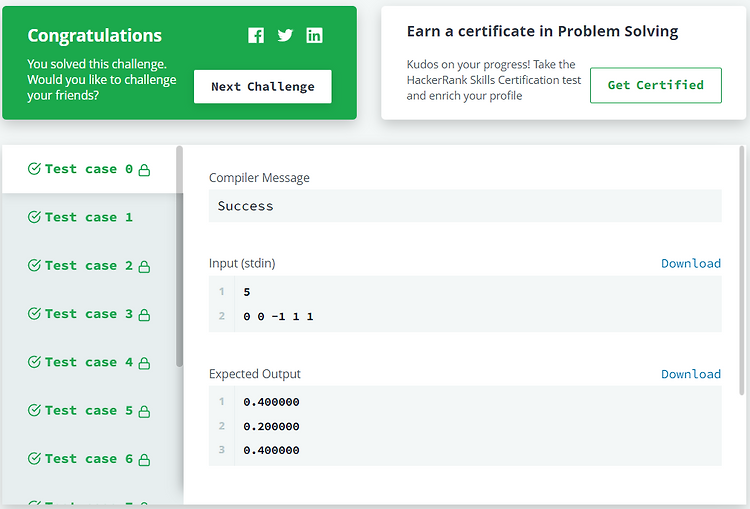The width and height of the screenshot is (750, 509).
Task: Click lock icon beside Test case 4
Action: (144, 363)
